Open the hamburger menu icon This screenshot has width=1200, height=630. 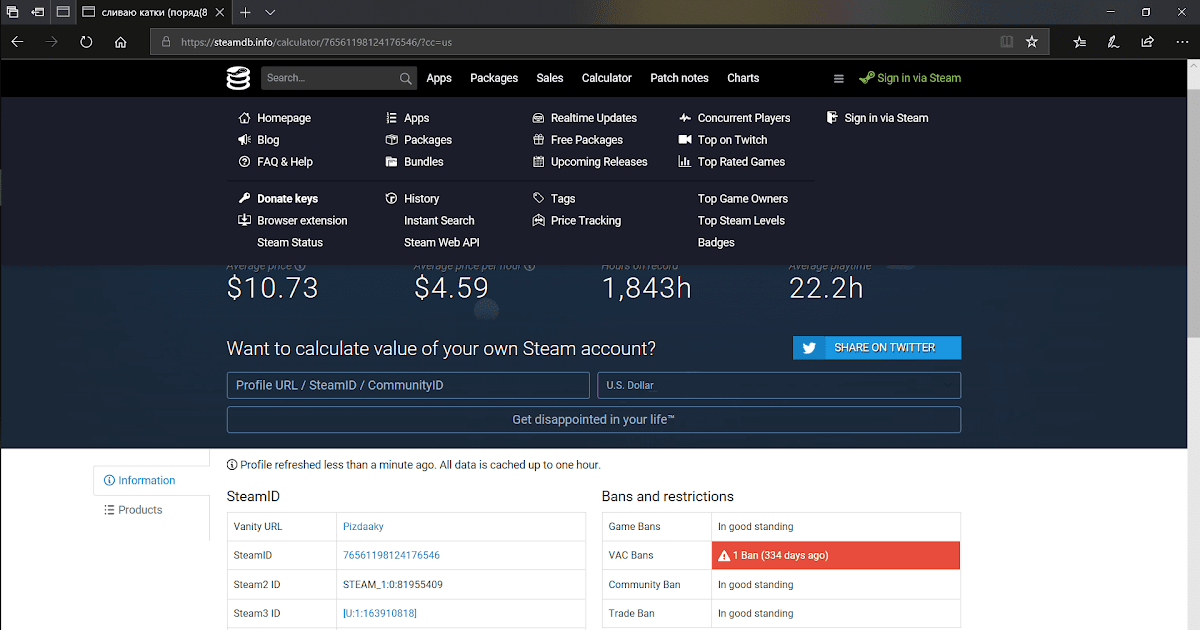point(839,78)
